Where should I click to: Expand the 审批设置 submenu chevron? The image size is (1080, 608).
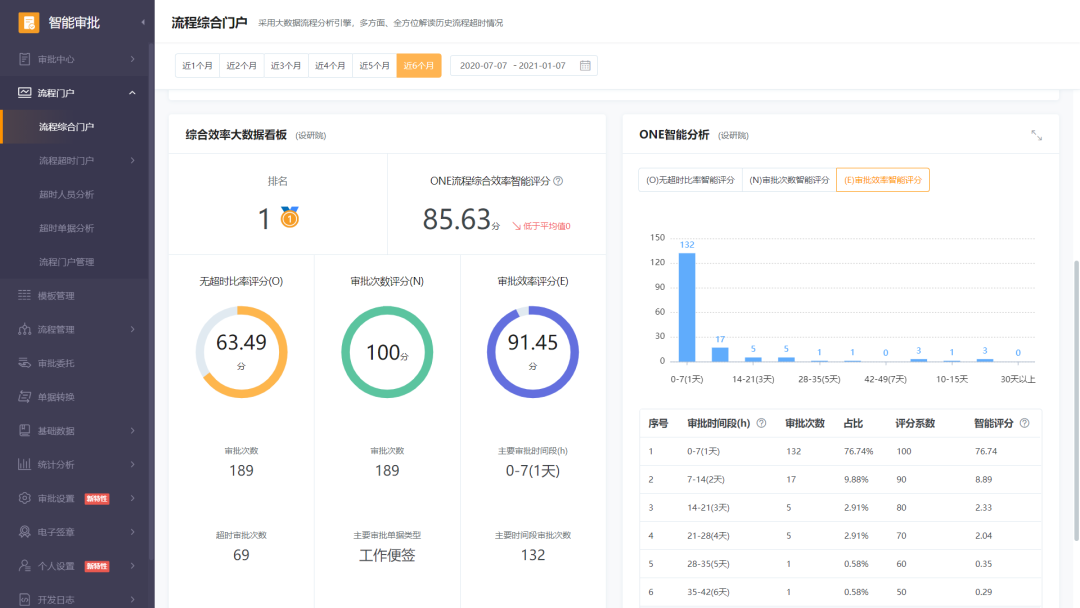[x=132, y=498]
